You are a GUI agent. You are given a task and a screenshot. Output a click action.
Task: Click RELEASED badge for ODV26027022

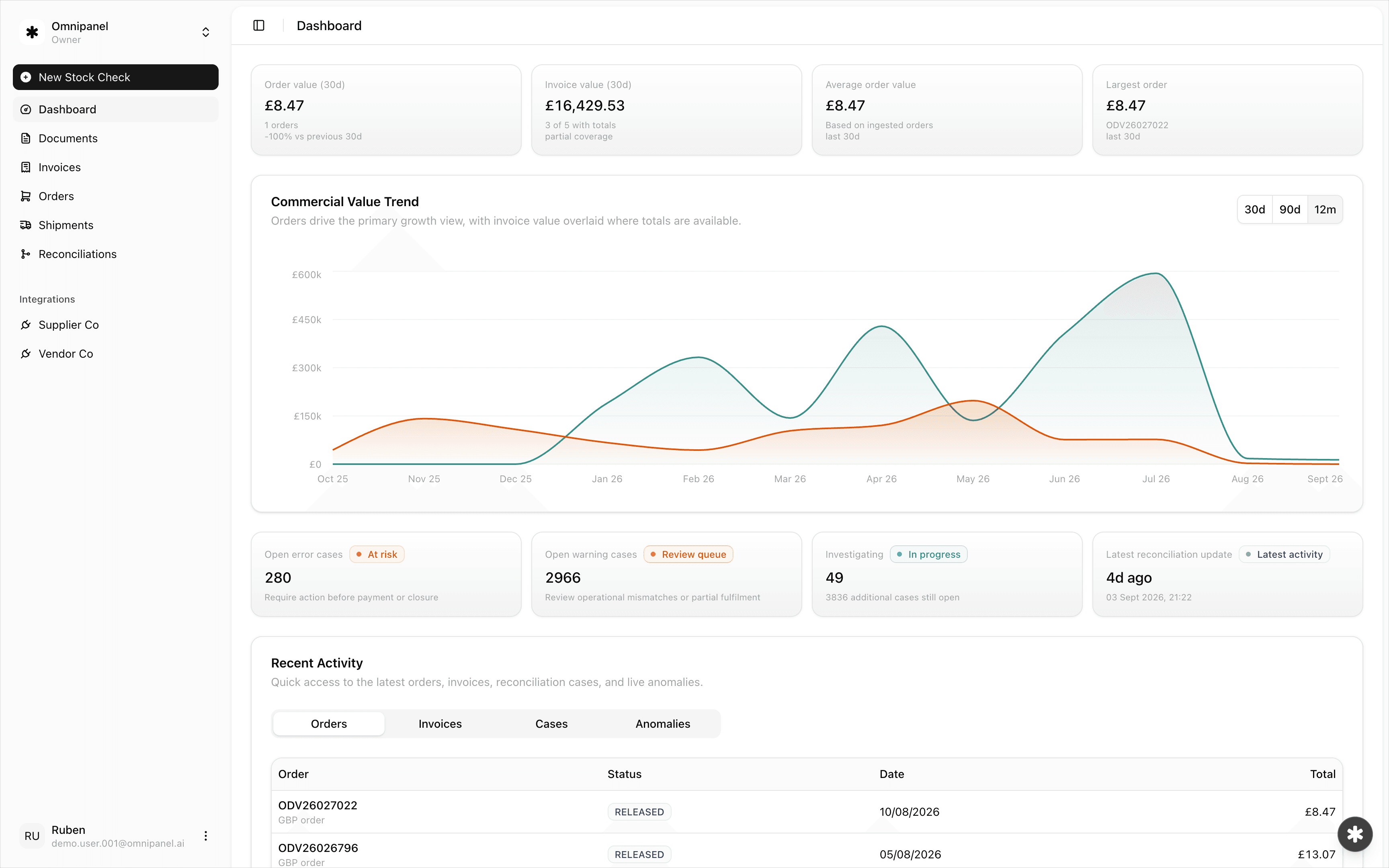[x=639, y=812]
